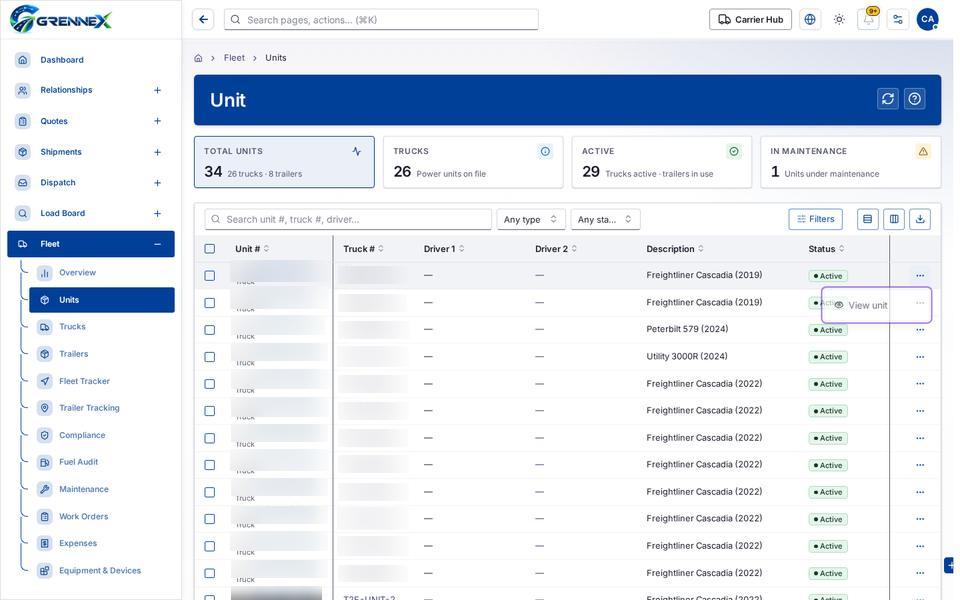Tick the second Freightliner Cascadia (2019) row checkbox
Screen dimensions: 960x600
click(209, 303)
